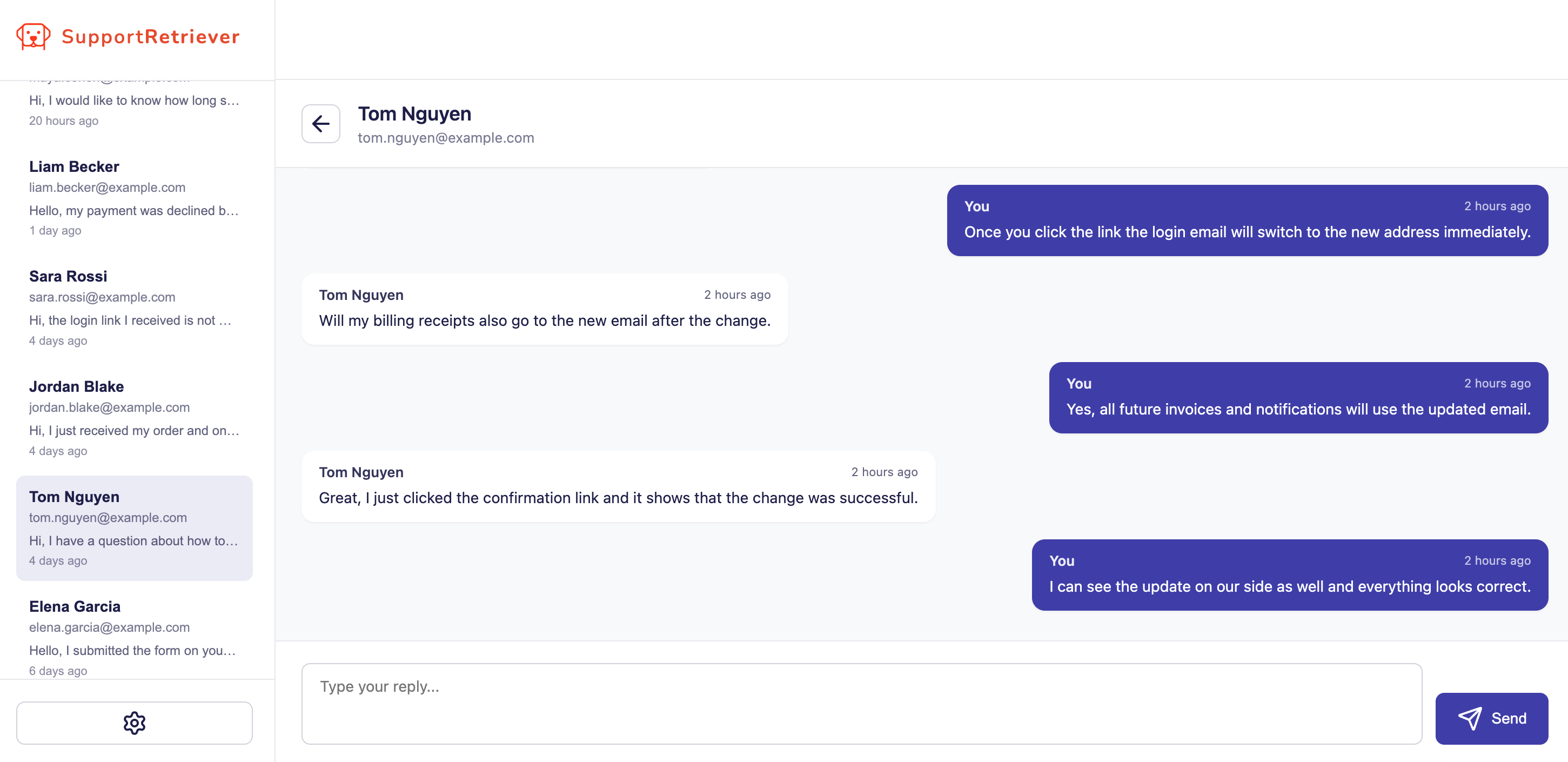Click the billing receipts message bubble
This screenshot has height=762, width=1568.
coord(544,309)
